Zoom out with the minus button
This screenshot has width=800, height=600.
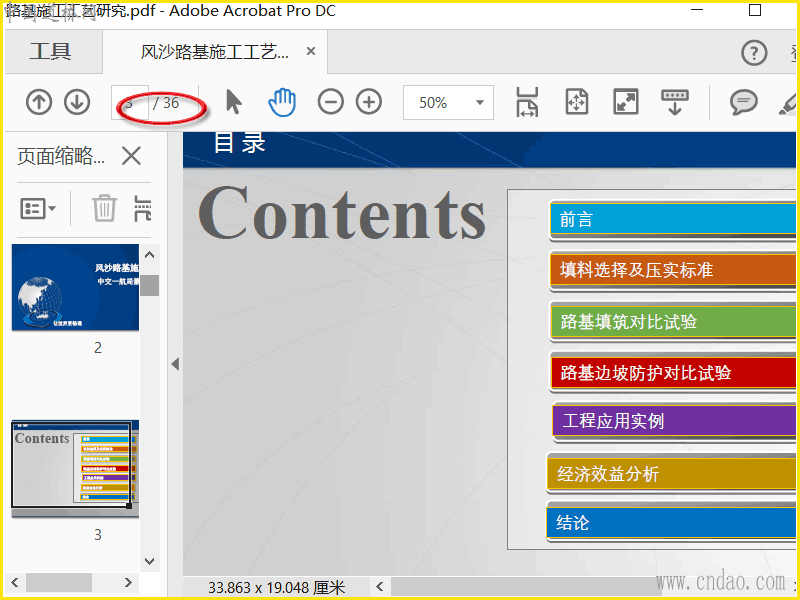pyautogui.click(x=331, y=102)
